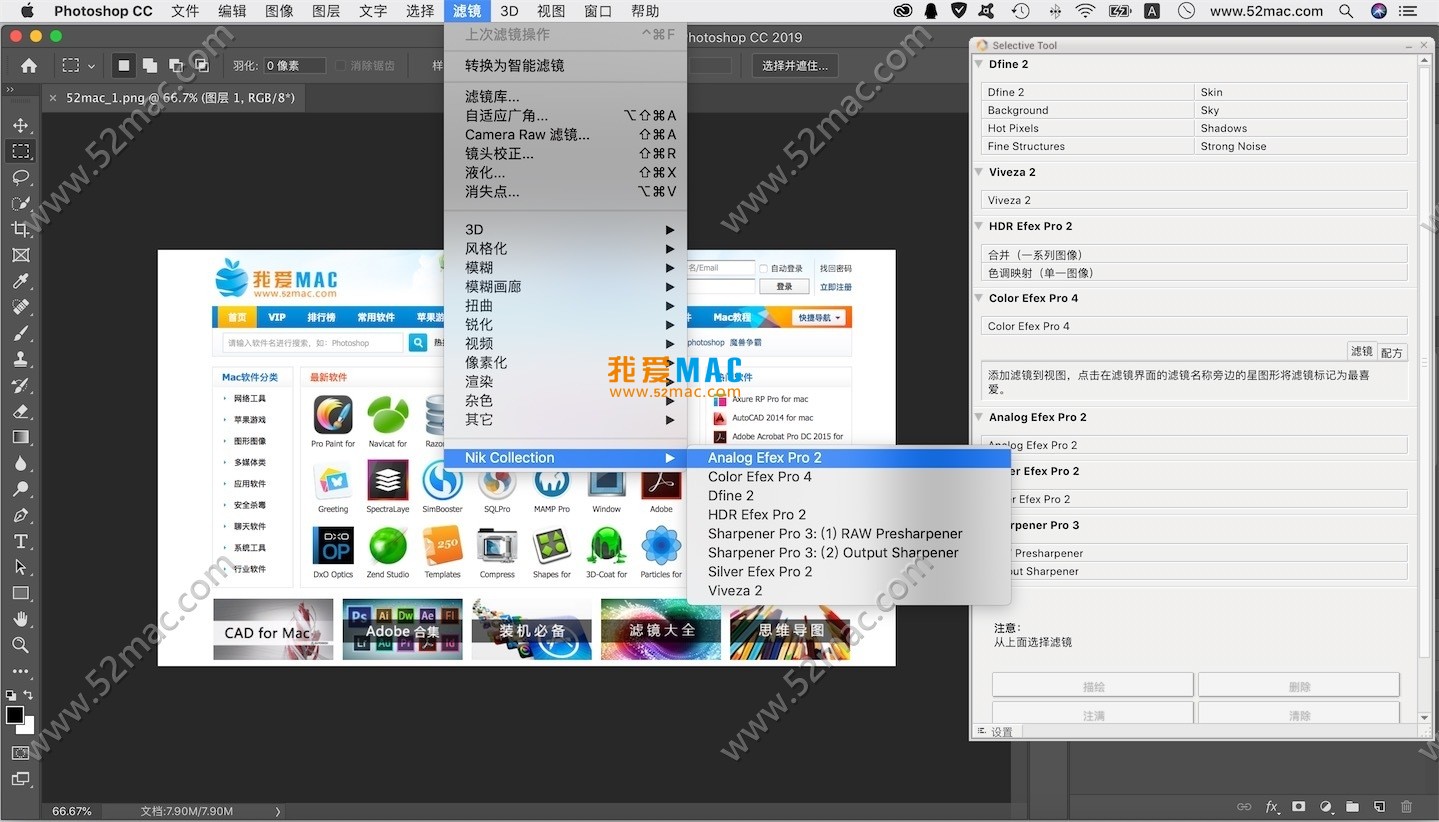Select the Quick Selection tool
This screenshot has width=1439, height=822.
[x=20, y=203]
